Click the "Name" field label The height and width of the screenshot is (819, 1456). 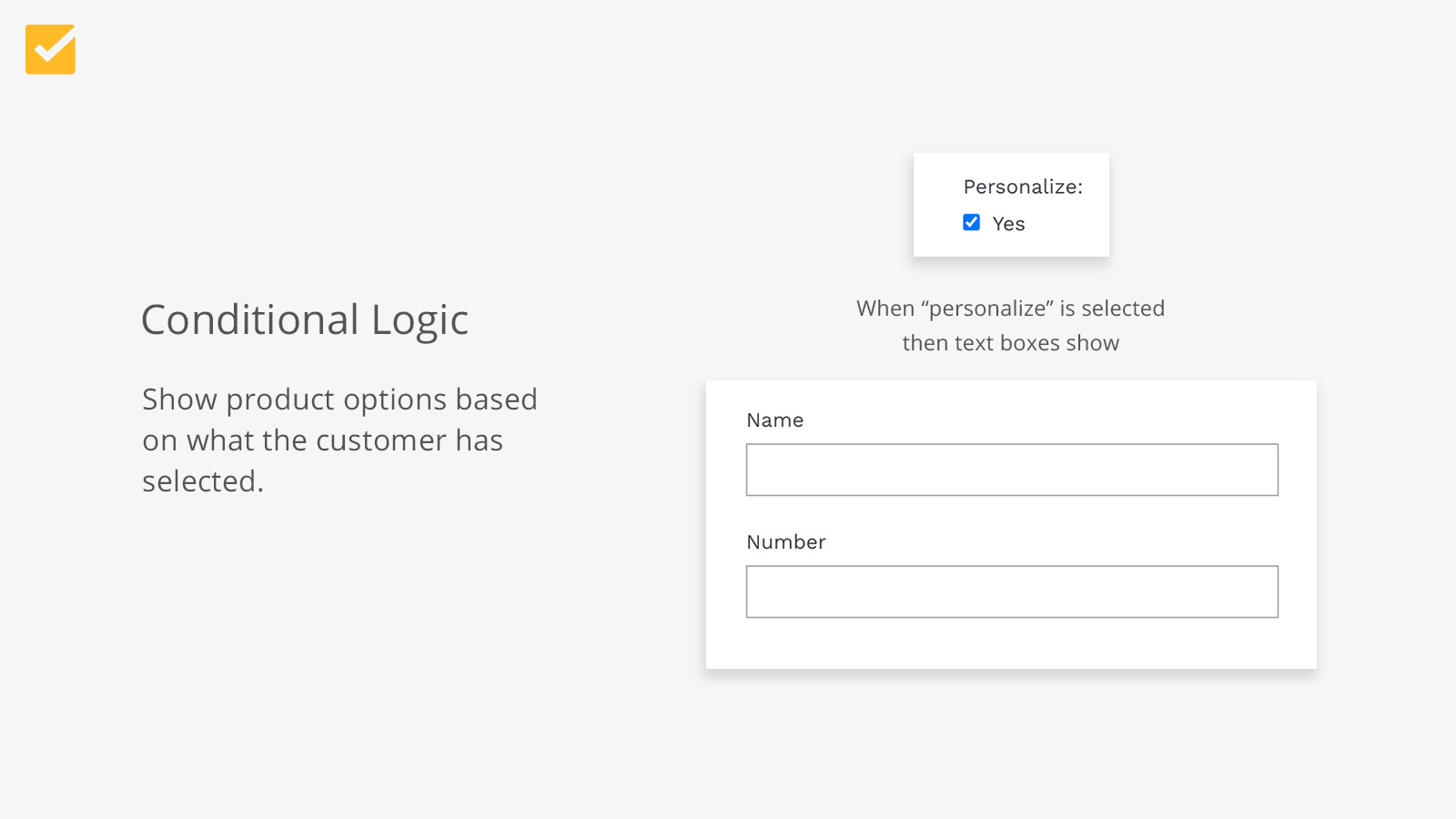(x=774, y=420)
